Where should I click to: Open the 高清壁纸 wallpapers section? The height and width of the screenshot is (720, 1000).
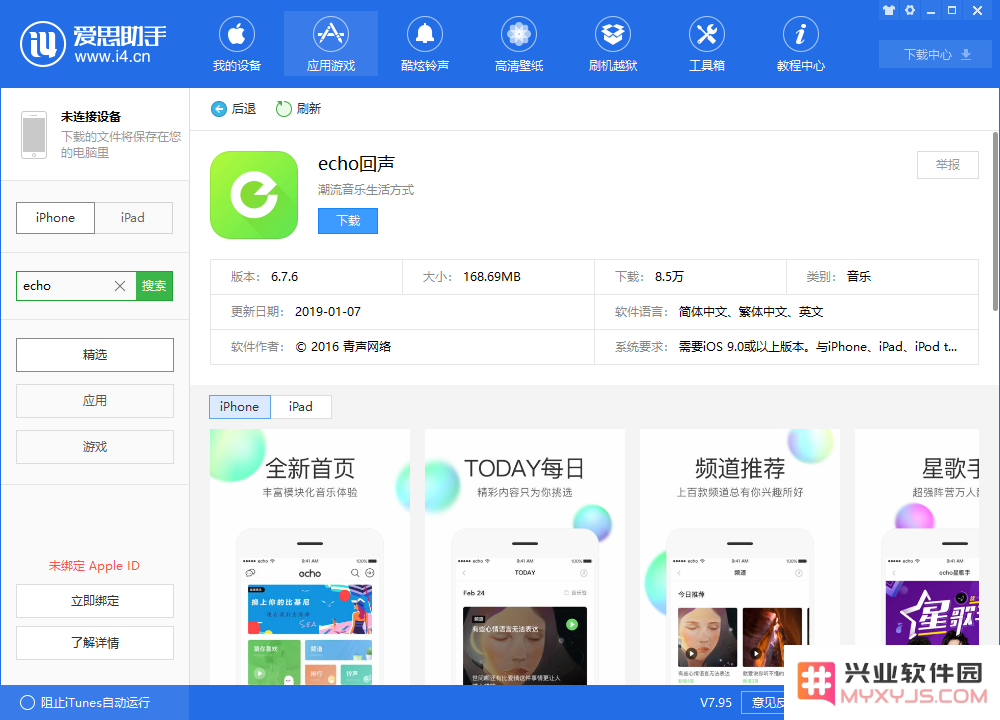click(518, 44)
